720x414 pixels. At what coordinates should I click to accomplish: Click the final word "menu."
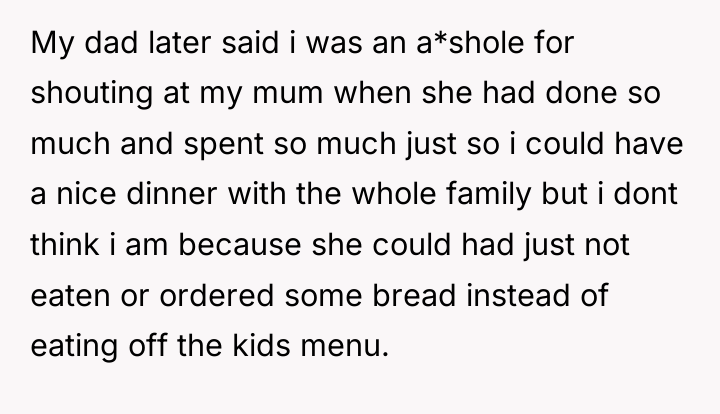[345, 346]
